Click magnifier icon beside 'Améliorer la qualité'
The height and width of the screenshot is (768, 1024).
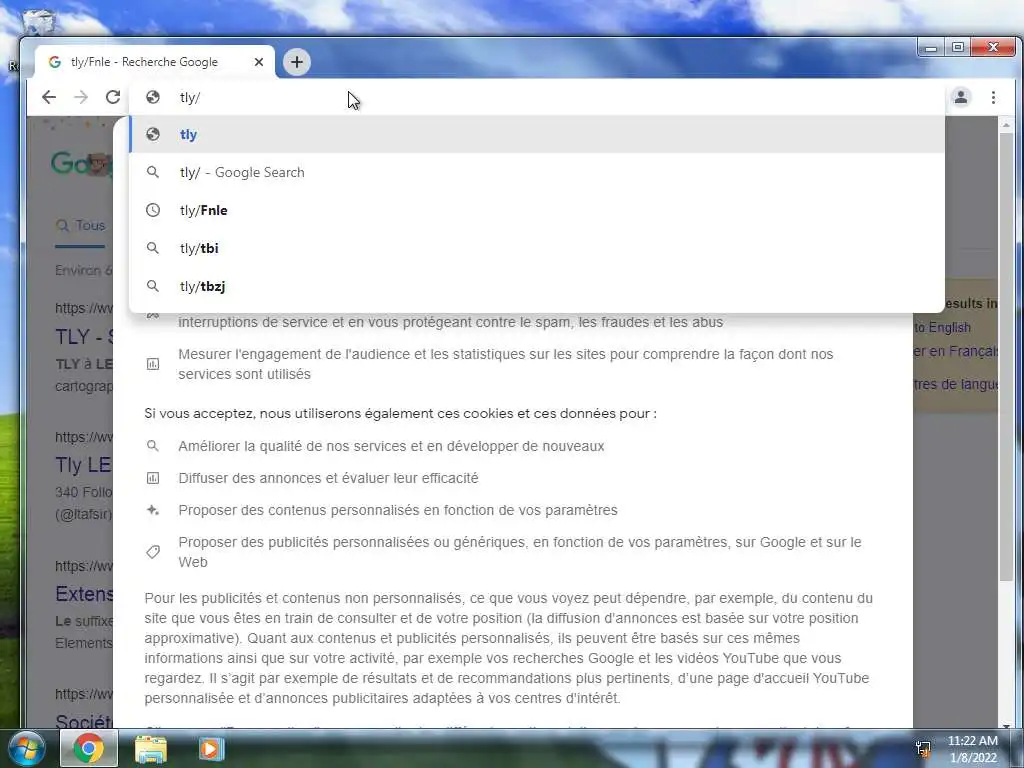click(x=153, y=446)
